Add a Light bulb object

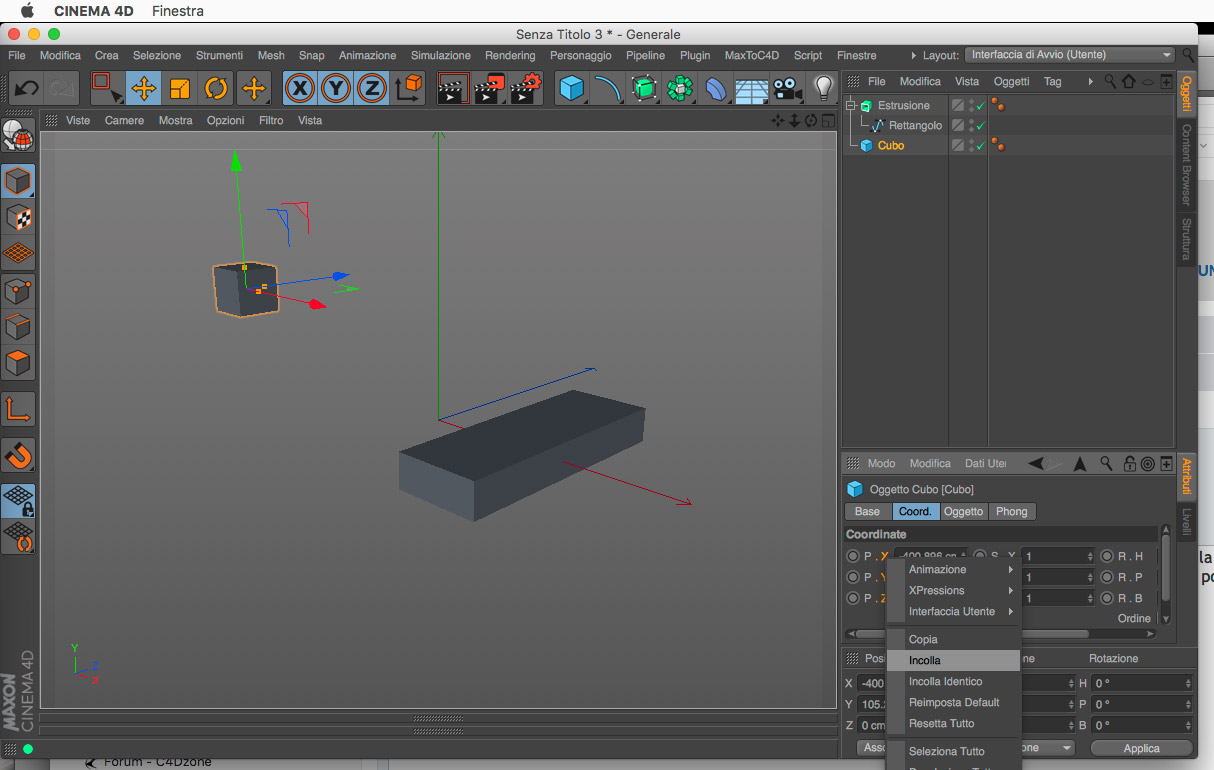(x=824, y=88)
